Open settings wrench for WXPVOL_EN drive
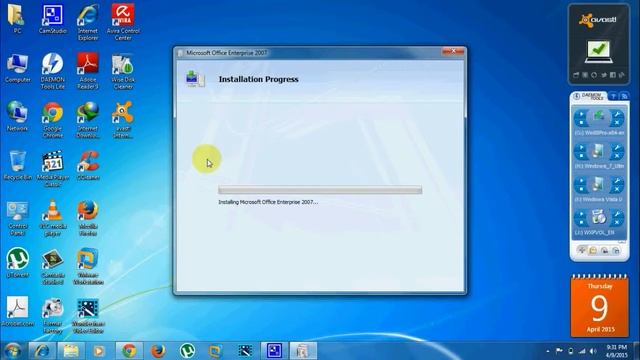640x360 pixels. point(617,214)
